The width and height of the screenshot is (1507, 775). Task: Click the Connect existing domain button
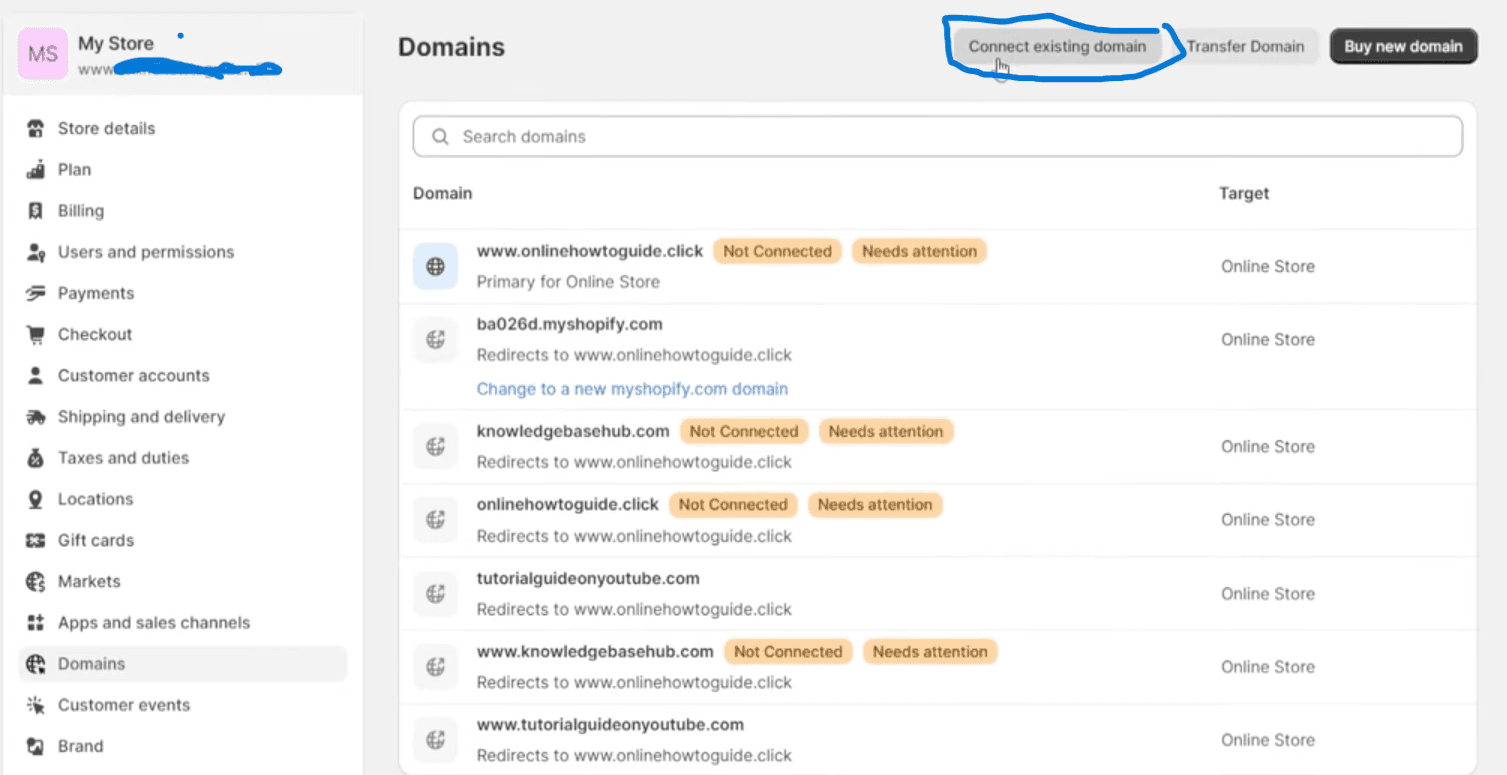pyautogui.click(x=1057, y=46)
